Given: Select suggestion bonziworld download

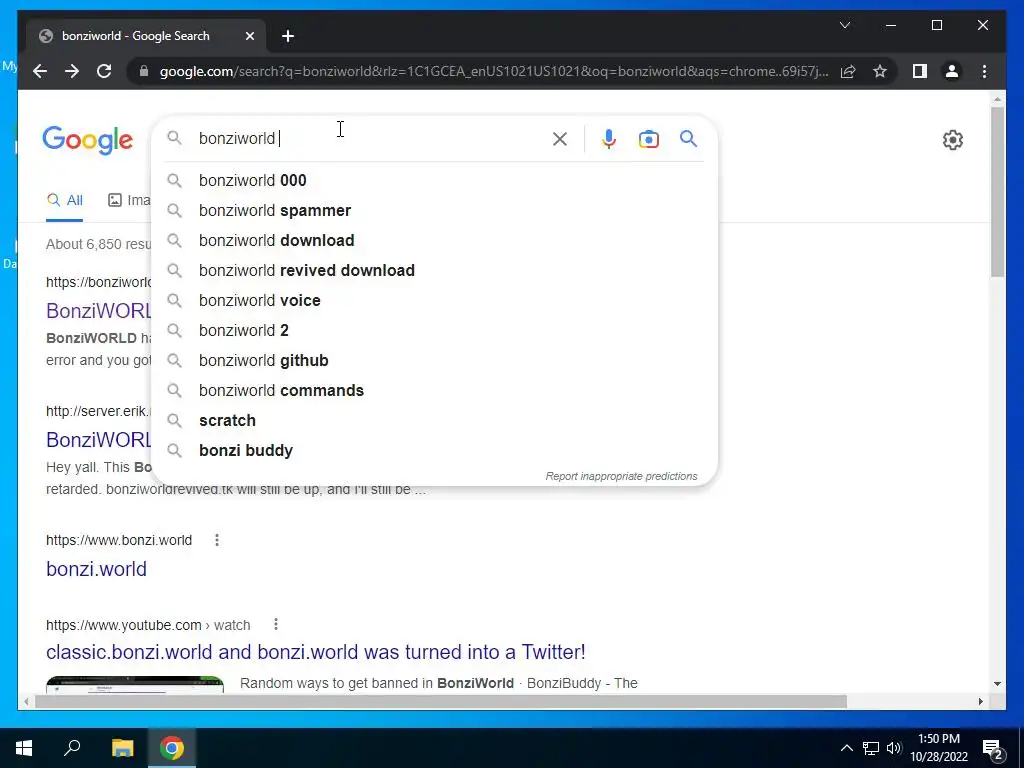Looking at the screenshot, I should click(434, 240).
